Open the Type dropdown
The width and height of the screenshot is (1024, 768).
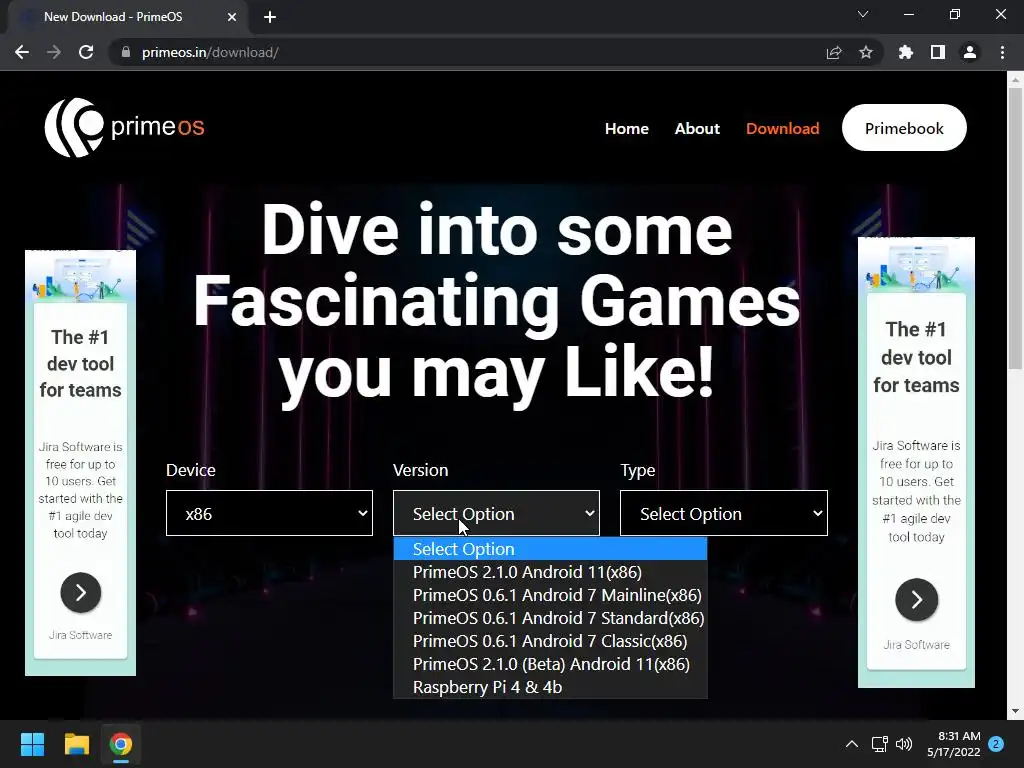coord(724,513)
